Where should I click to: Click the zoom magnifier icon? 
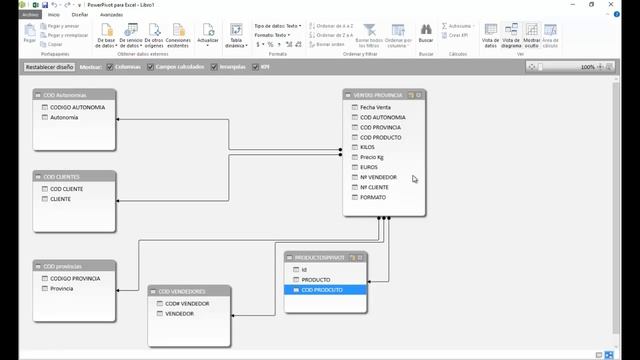609,67
